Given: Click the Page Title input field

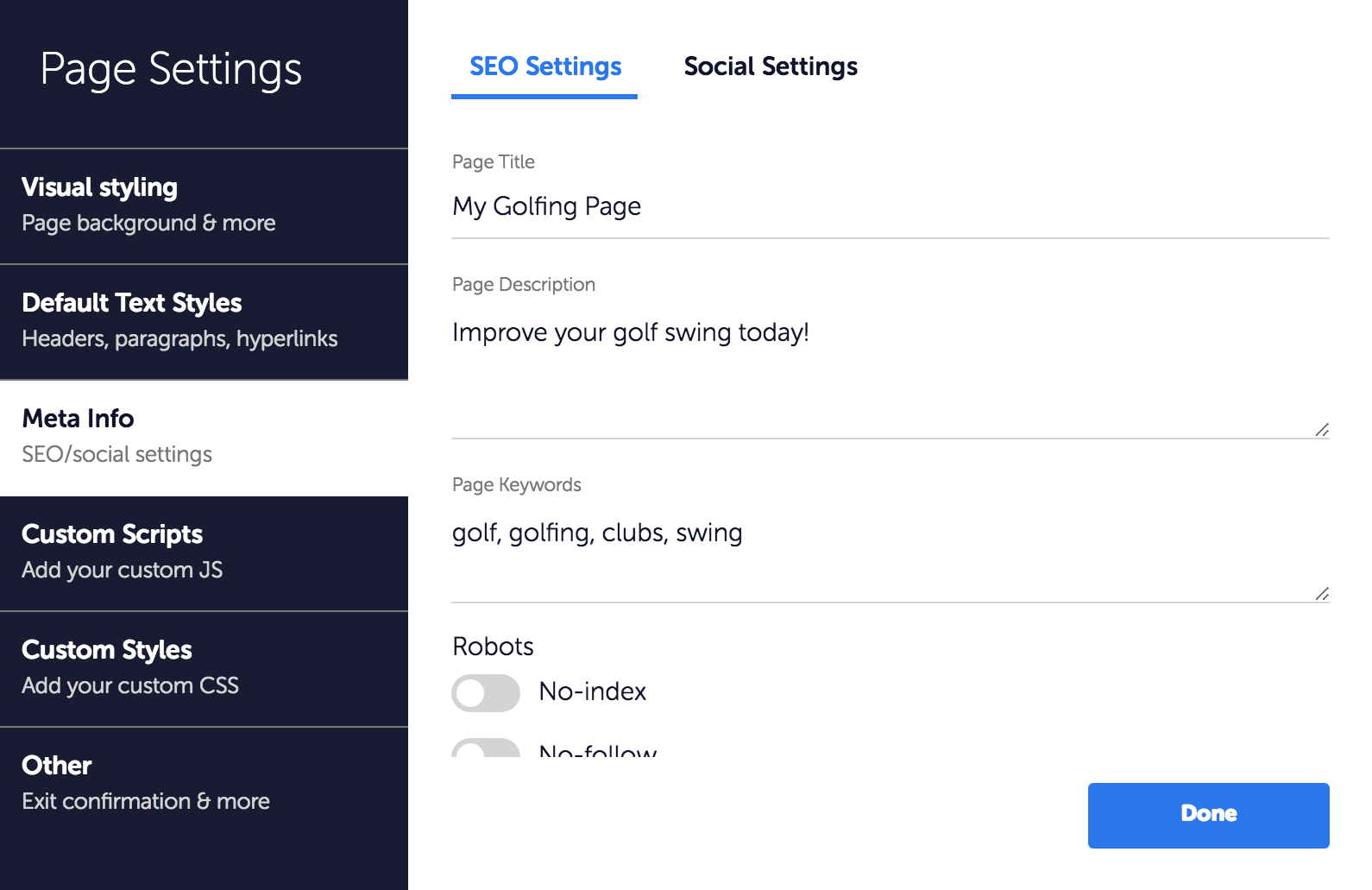Looking at the screenshot, I should 889,207.
